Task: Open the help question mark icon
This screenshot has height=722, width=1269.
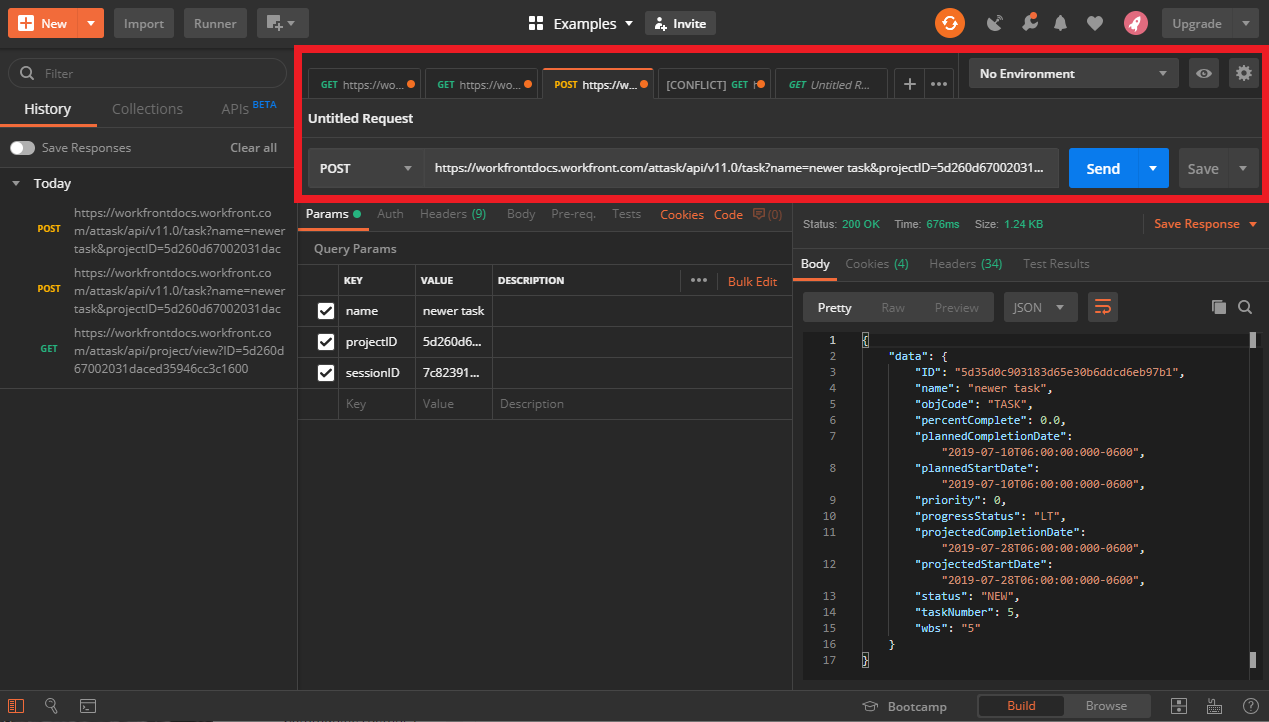Action: 1250,706
